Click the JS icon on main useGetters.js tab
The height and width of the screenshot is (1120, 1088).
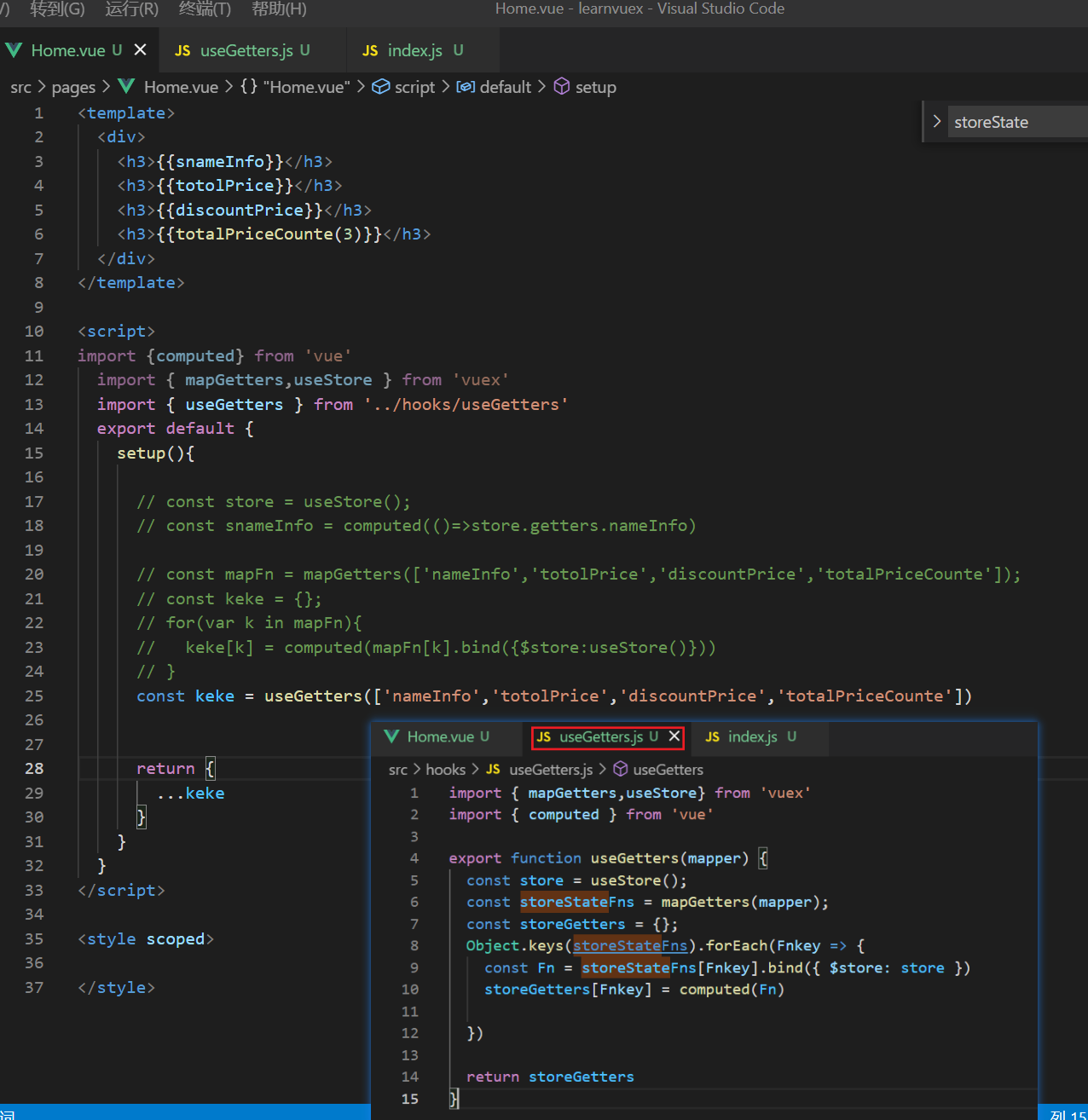182,51
